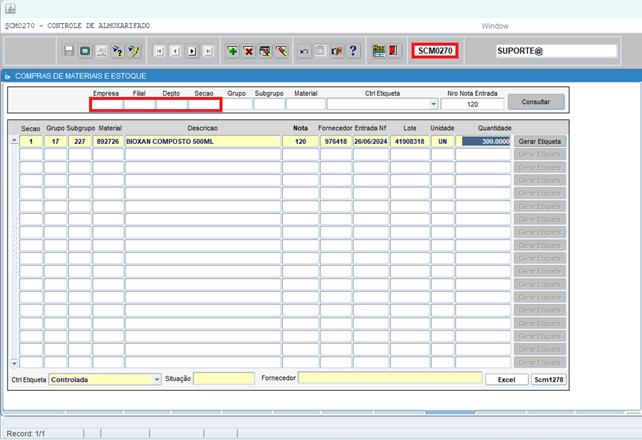Screen dimensions: 642x440
Task: Go to previous record navigation icon
Action: (x=176, y=51)
